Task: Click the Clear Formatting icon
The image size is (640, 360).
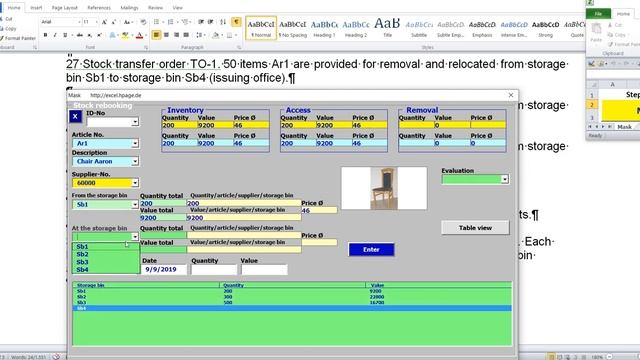Action: click(x=143, y=22)
